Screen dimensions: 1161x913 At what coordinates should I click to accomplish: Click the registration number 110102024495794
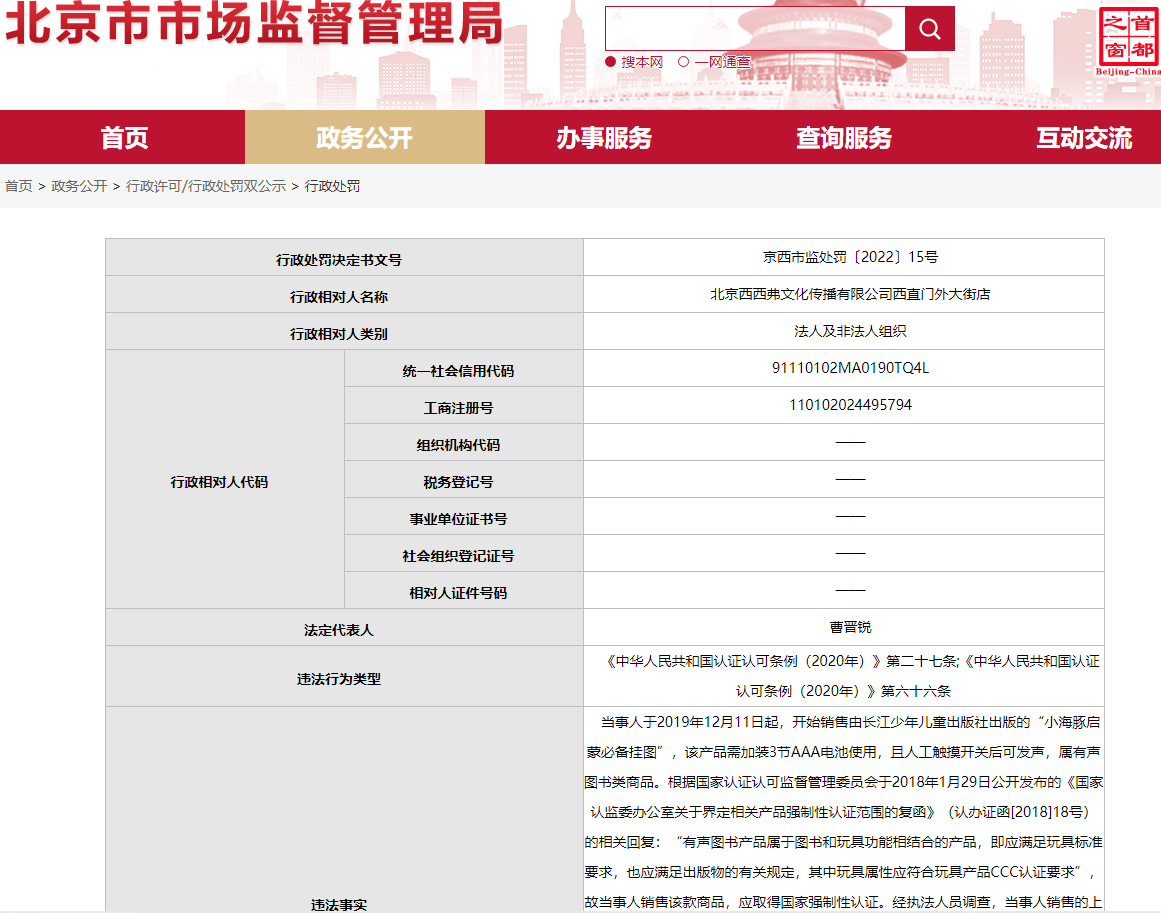[850, 405]
